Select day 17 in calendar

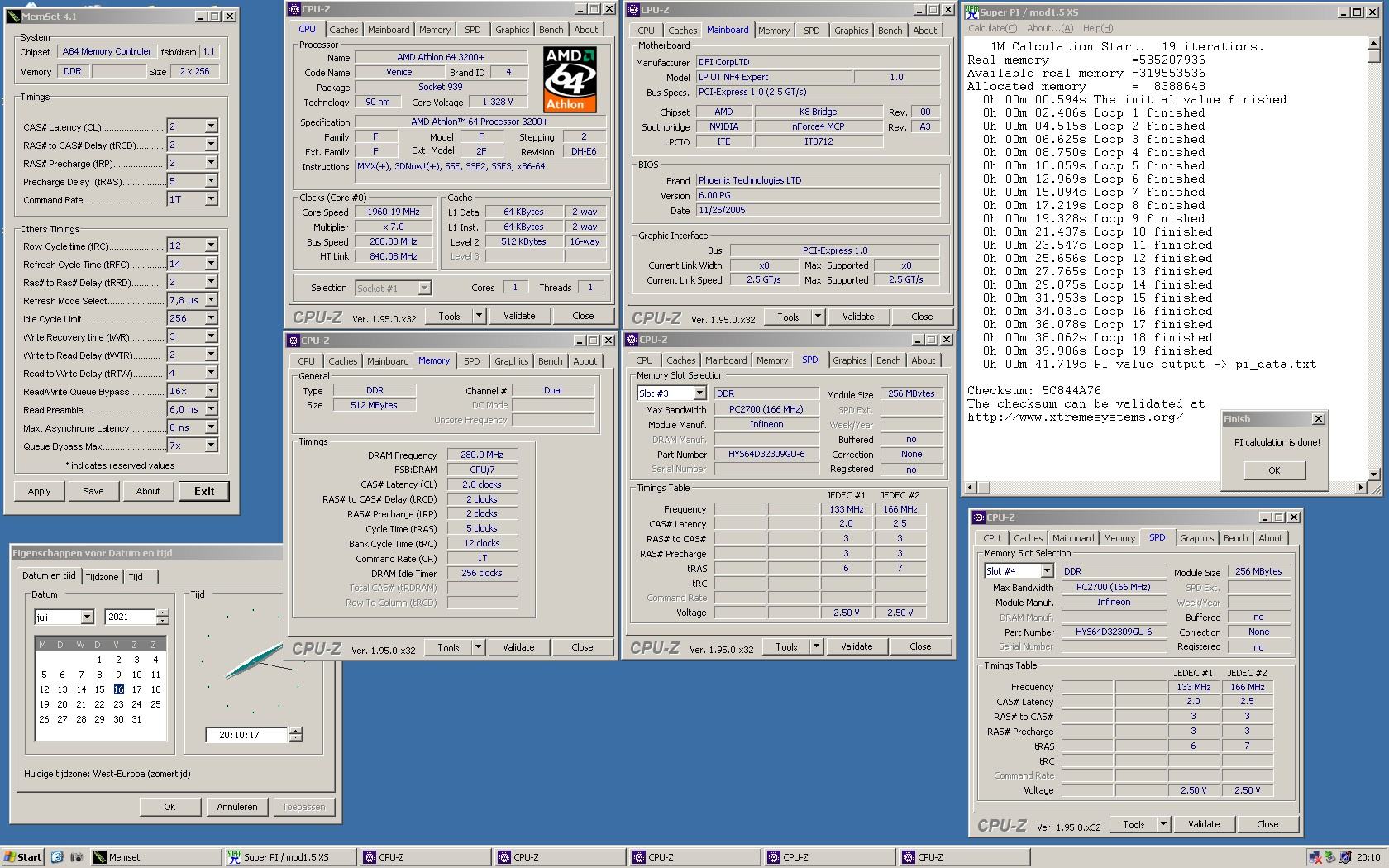[x=136, y=689]
